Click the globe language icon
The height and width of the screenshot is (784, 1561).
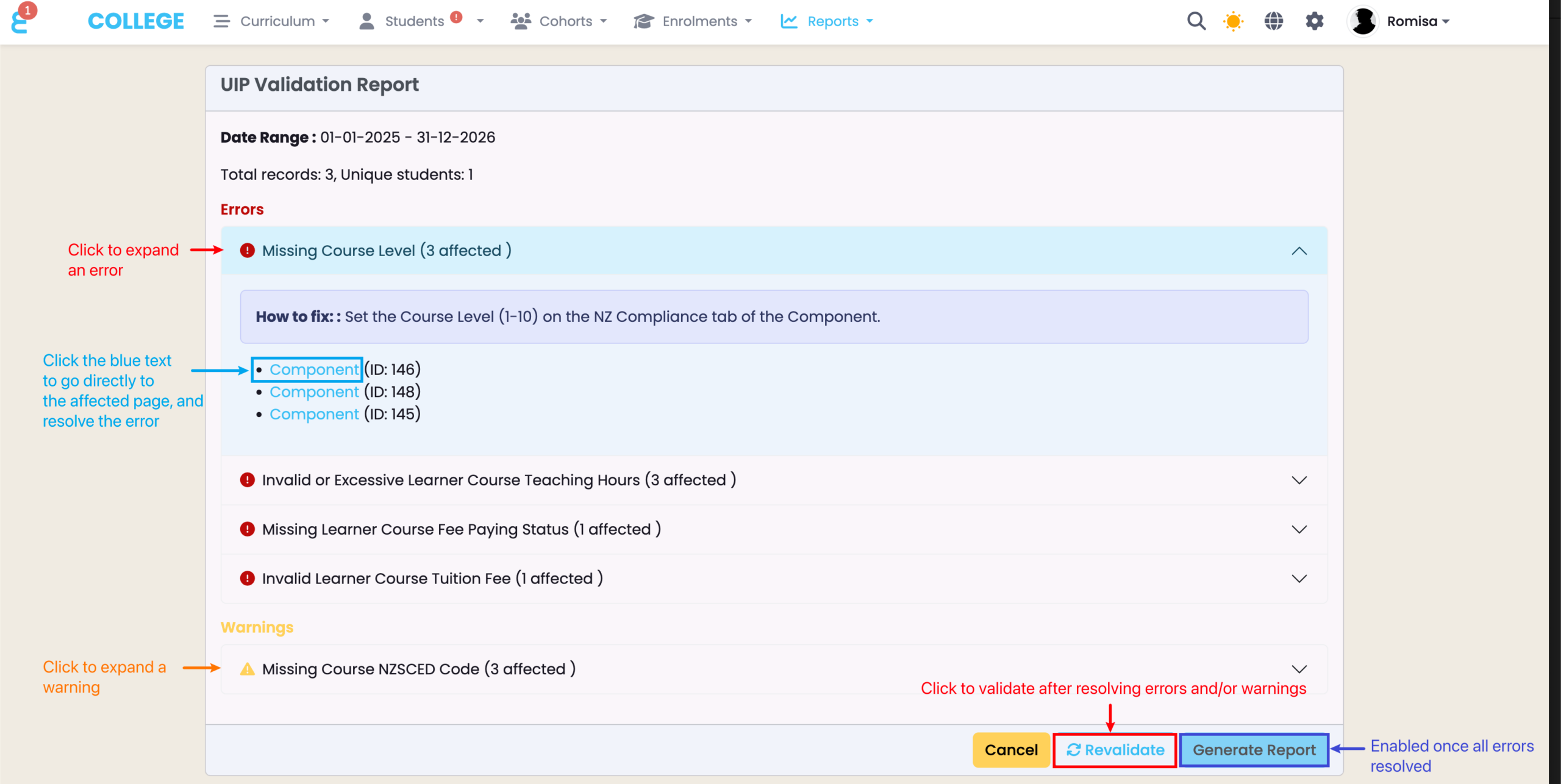1273,21
